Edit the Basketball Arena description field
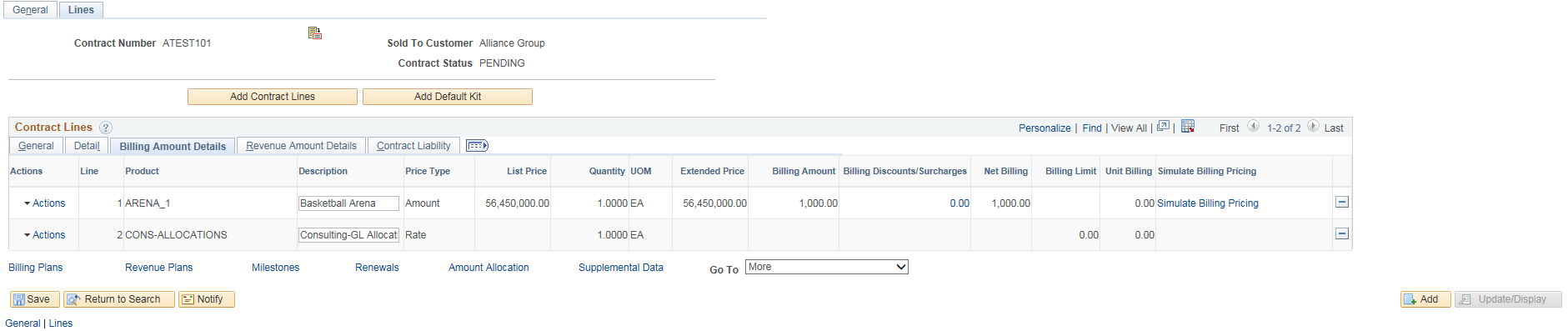 (348, 203)
